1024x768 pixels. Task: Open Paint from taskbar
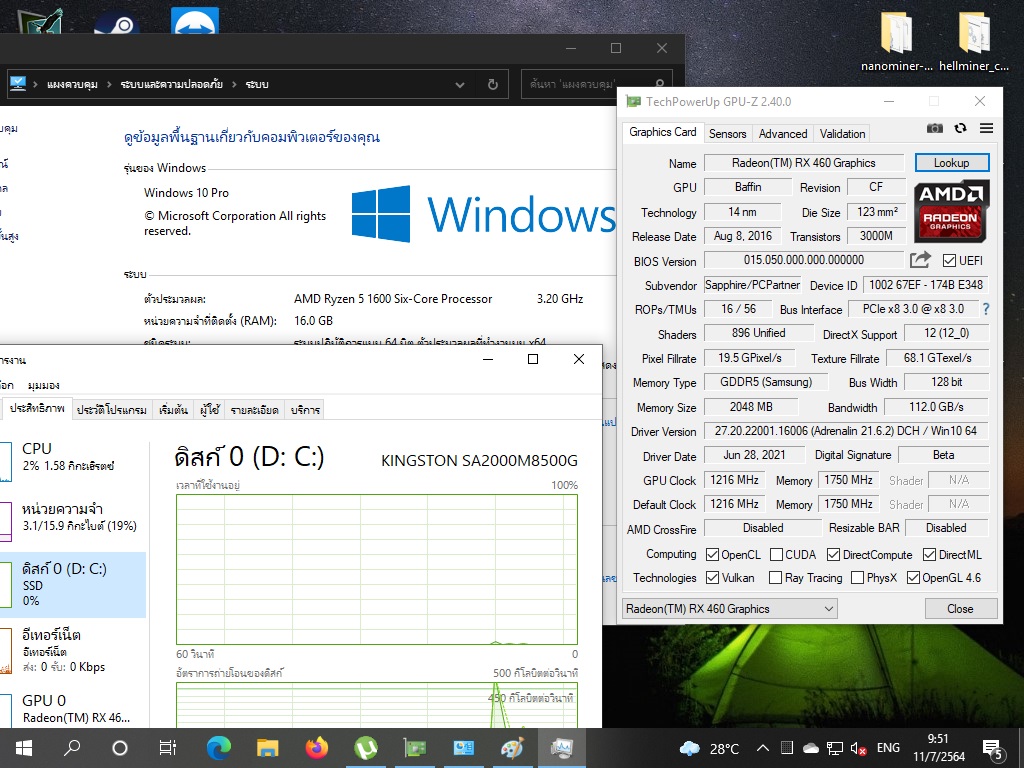(x=513, y=748)
